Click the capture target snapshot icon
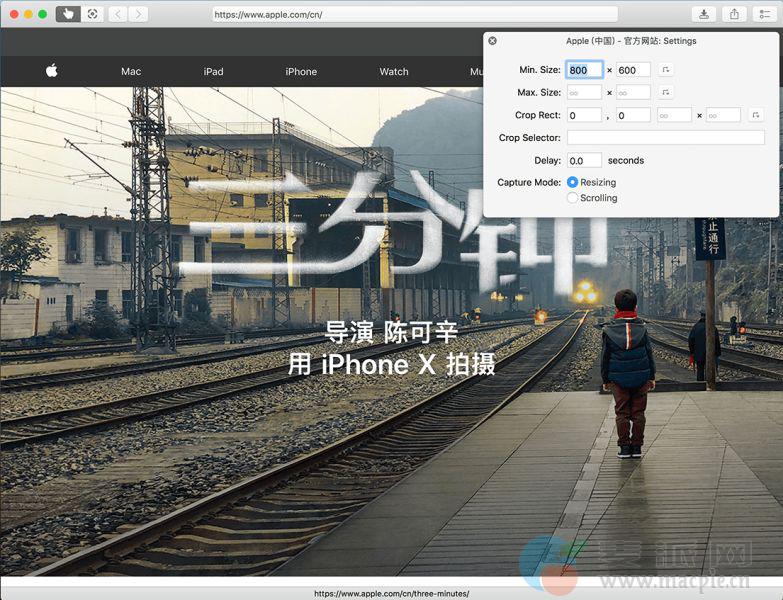783x600 pixels. 93,14
